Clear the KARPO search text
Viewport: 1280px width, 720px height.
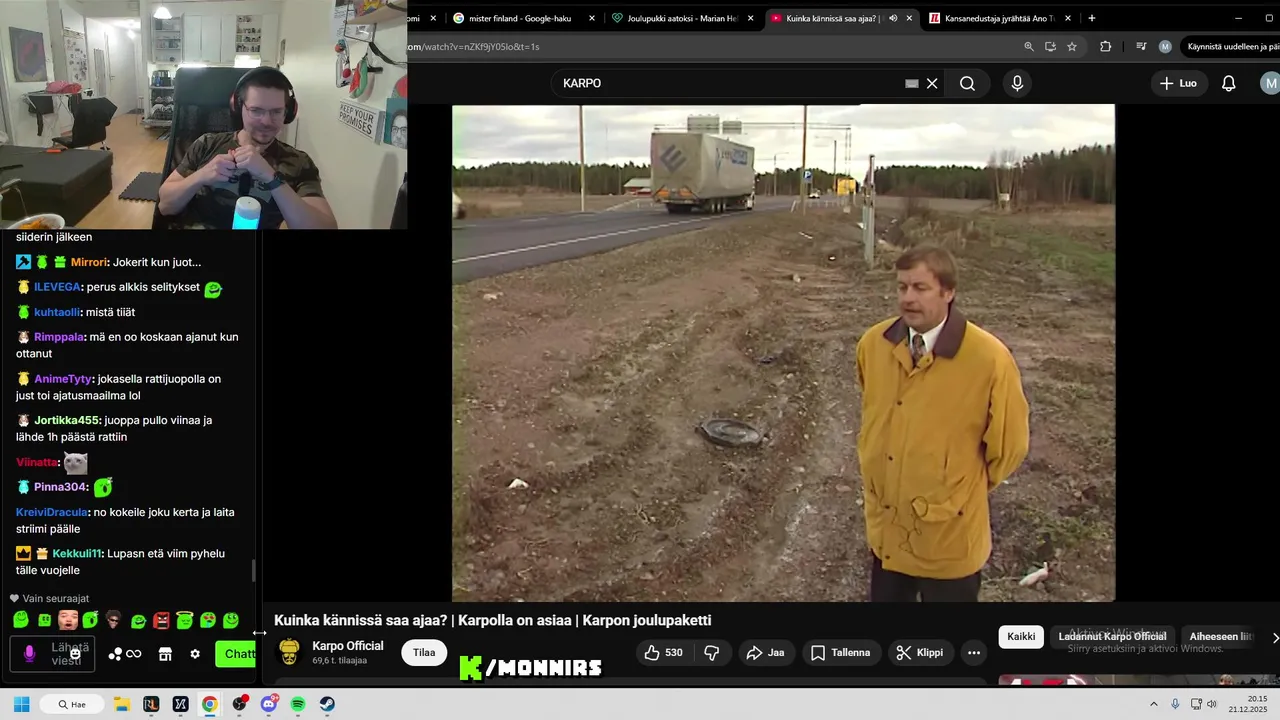pos(932,83)
